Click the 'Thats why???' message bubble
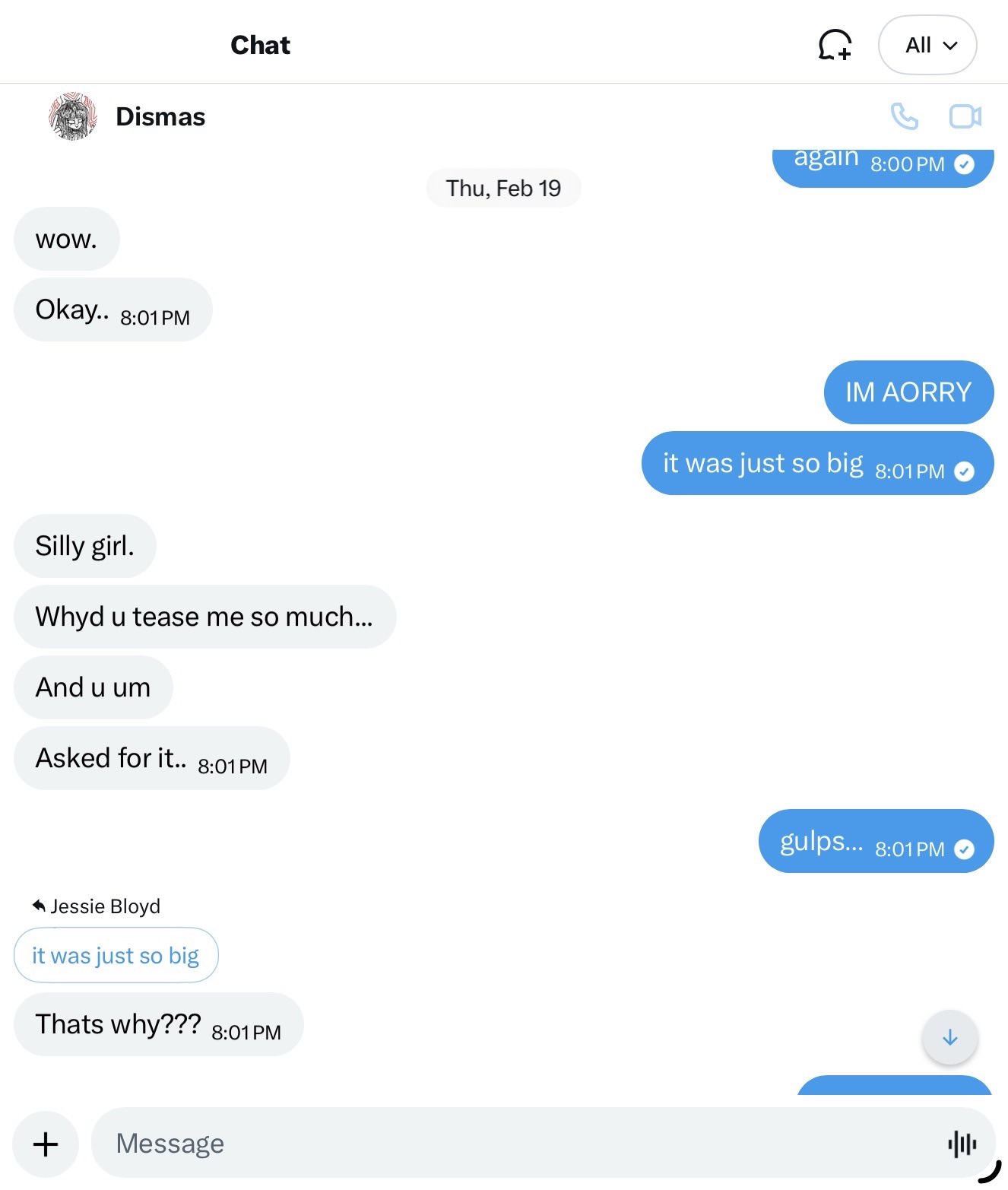This screenshot has width=1008, height=1190. tap(119, 1024)
